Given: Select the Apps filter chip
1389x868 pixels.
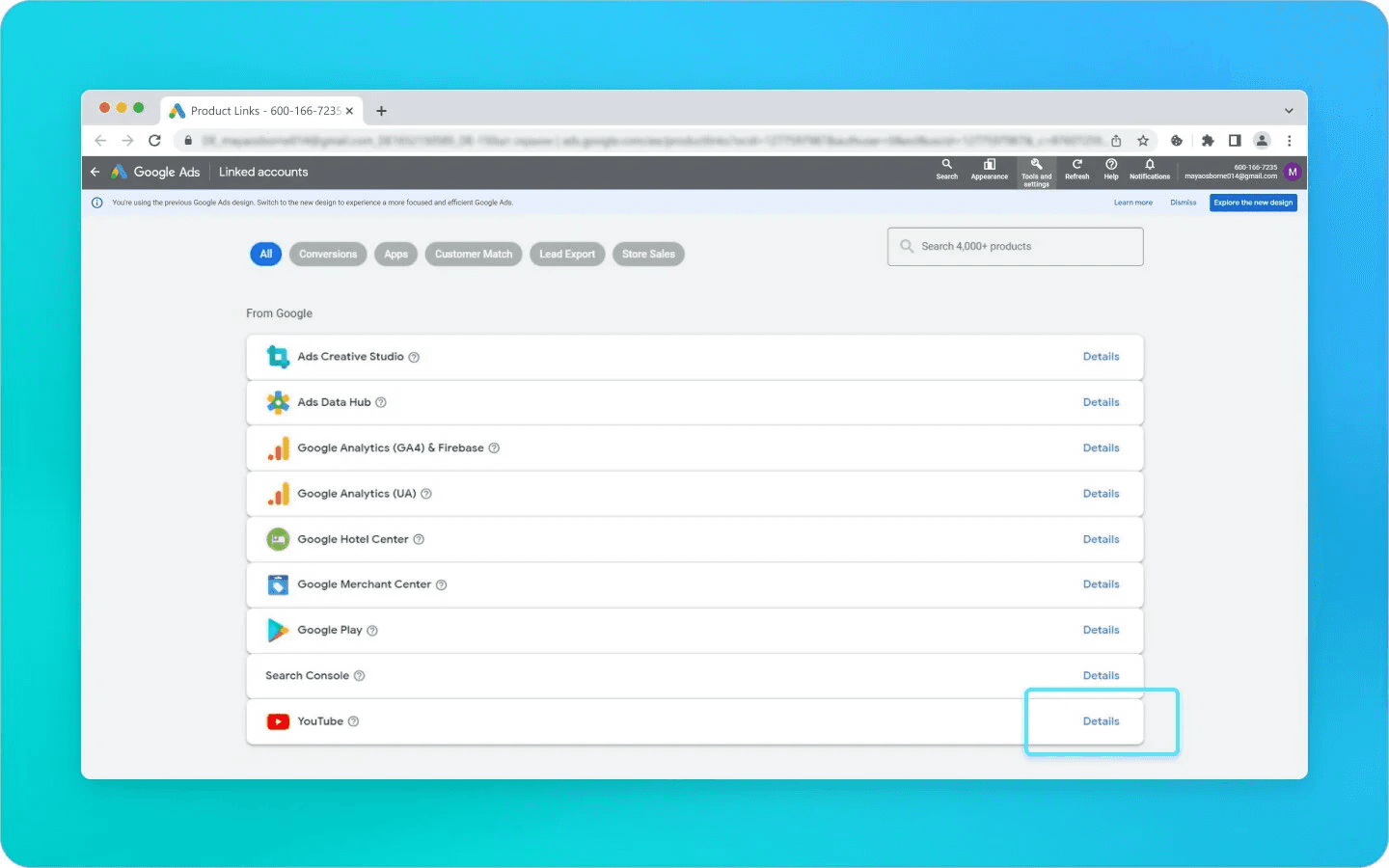Looking at the screenshot, I should click(x=395, y=255).
